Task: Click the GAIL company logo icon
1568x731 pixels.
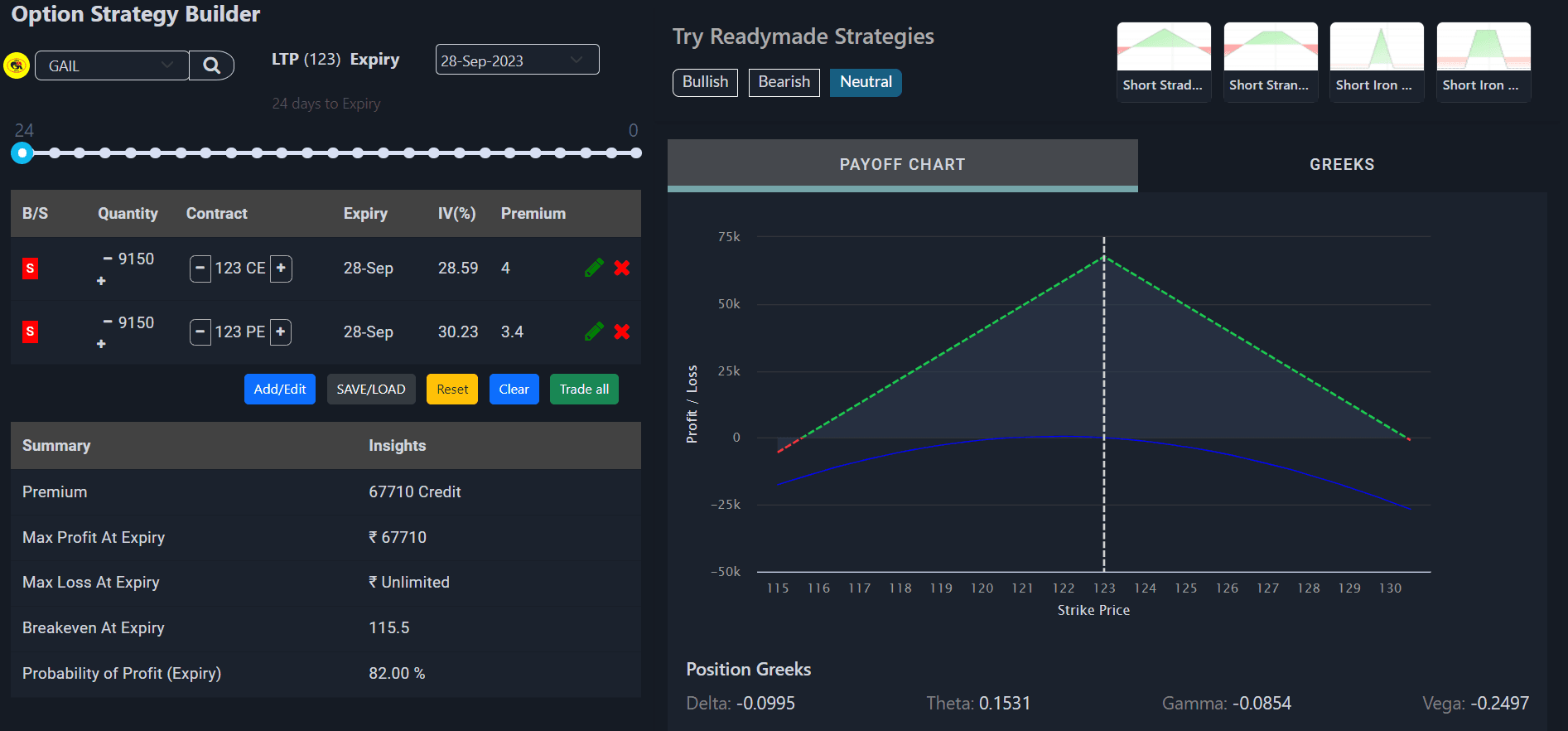Action: click(x=17, y=65)
